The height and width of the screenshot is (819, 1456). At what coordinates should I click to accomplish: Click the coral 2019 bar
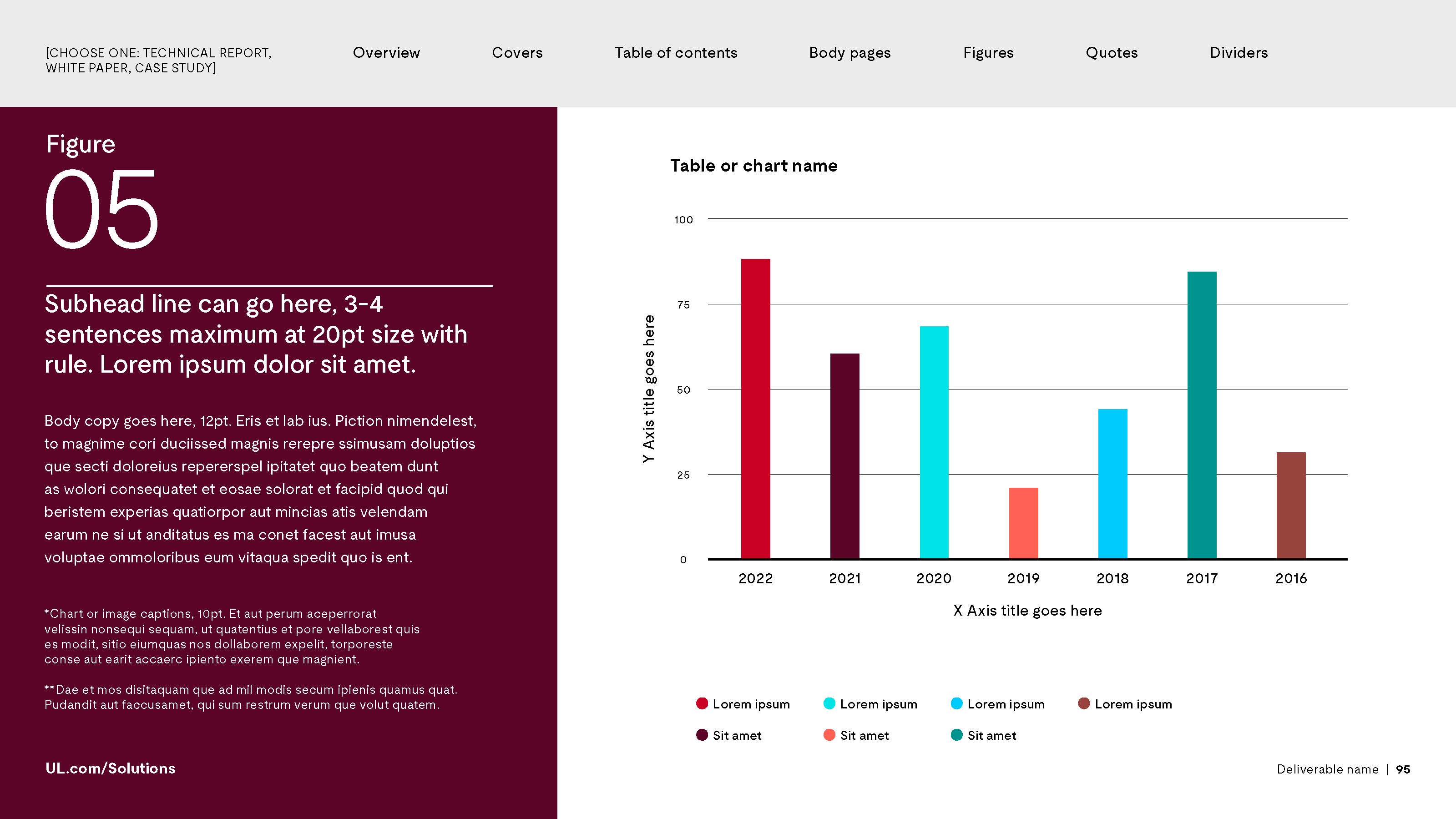click(x=1023, y=523)
